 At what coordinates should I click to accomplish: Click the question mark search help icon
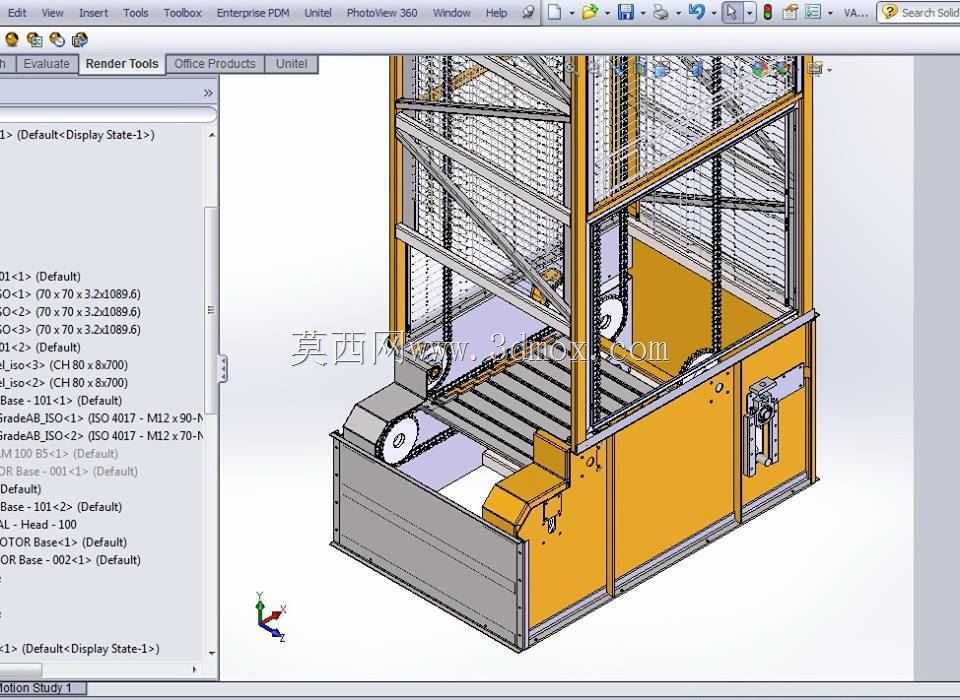pyautogui.click(x=890, y=12)
